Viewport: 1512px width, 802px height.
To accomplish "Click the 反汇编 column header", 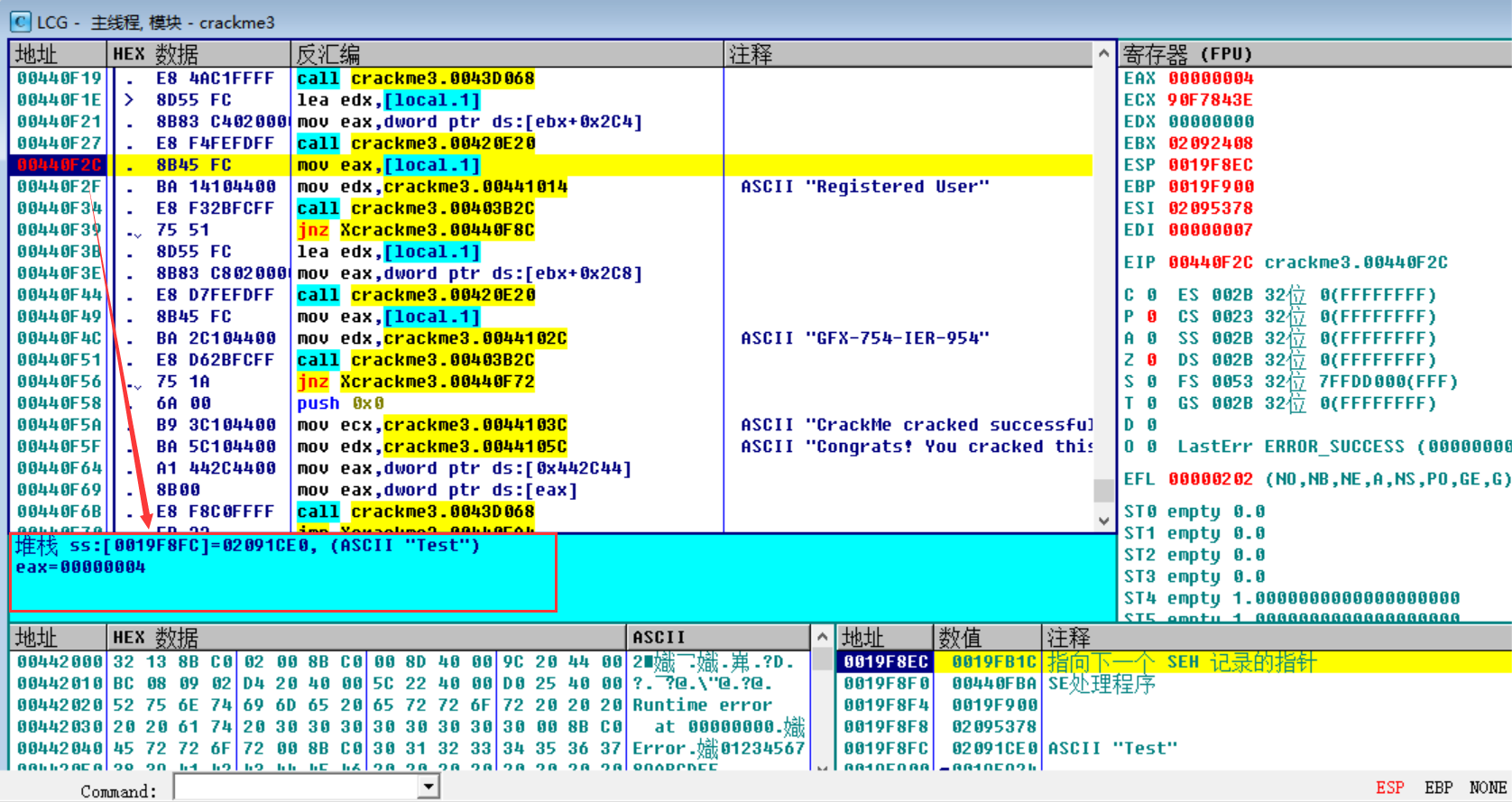I will click(x=507, y=54).
